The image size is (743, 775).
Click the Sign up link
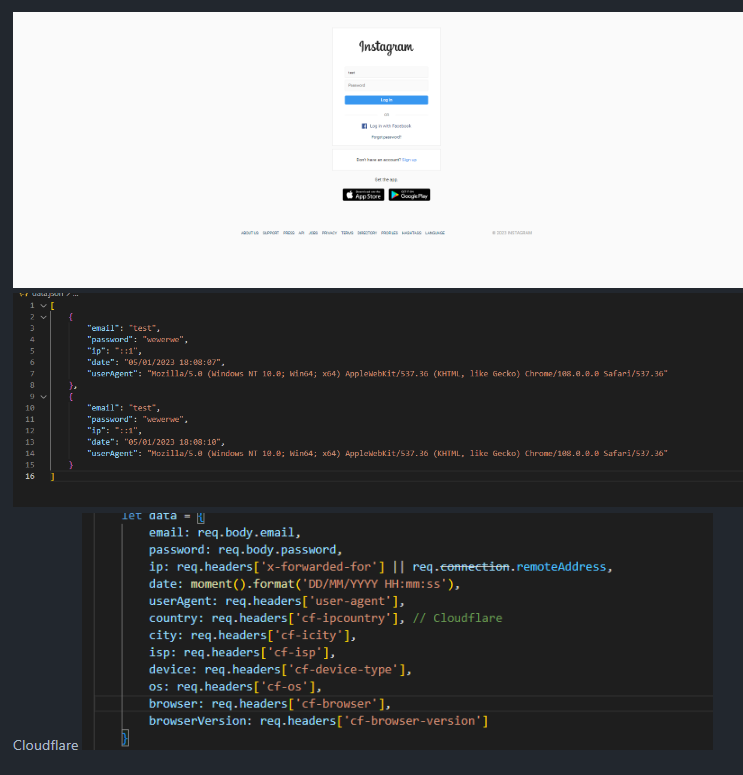point(409,160)
